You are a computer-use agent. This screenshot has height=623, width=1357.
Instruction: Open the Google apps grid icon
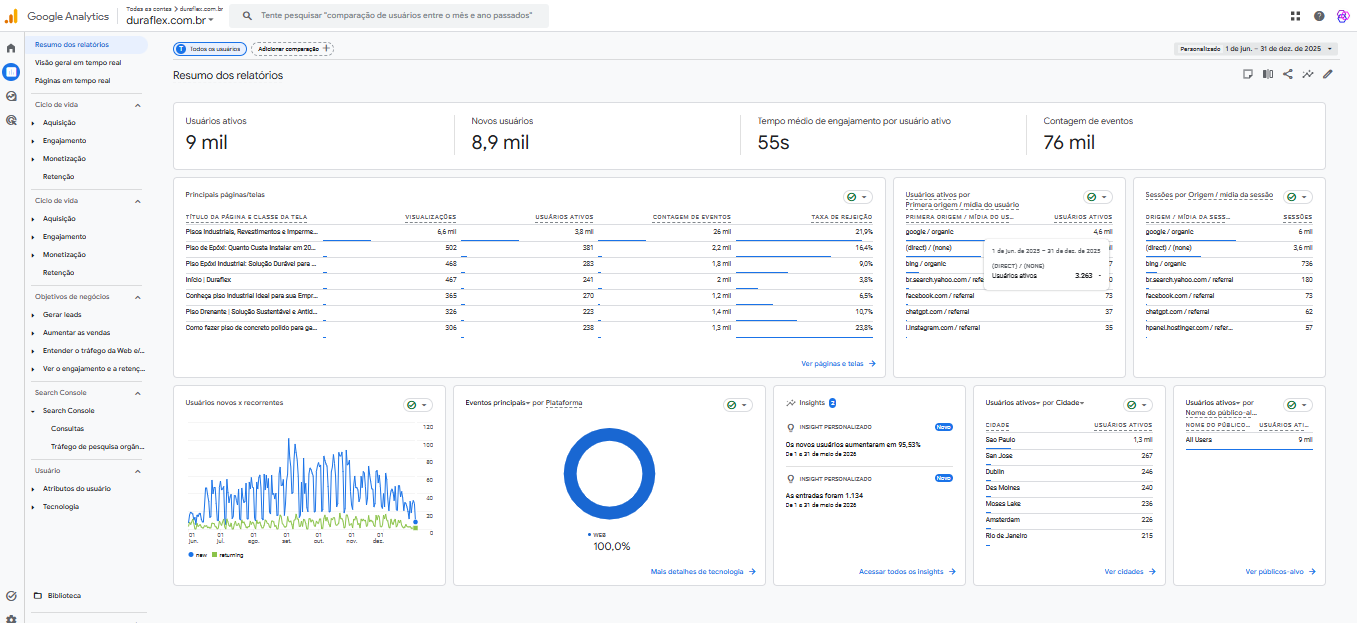click(1296, 16)
